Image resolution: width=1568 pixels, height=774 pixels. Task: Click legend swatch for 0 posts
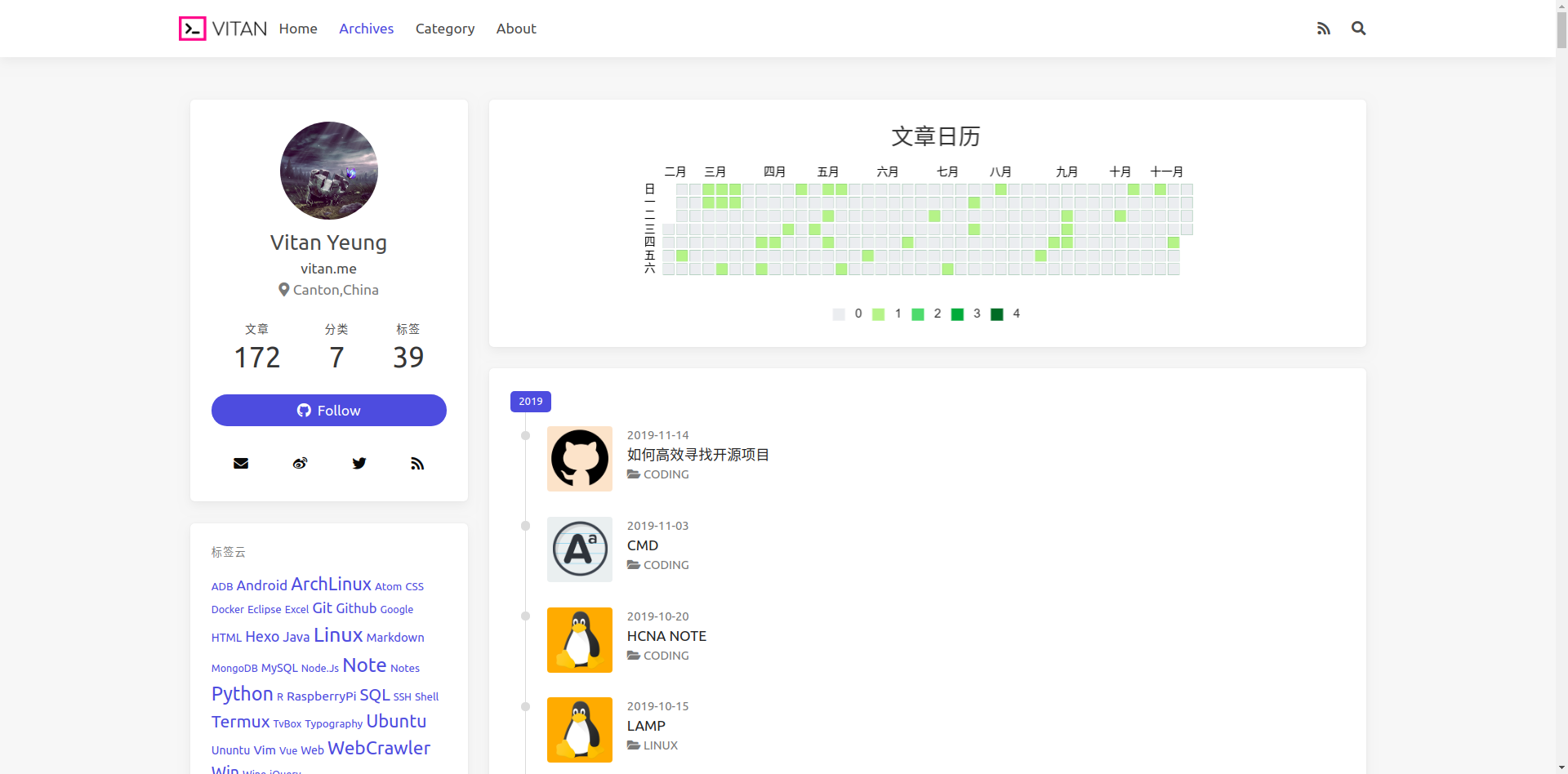tap(839, 314)
